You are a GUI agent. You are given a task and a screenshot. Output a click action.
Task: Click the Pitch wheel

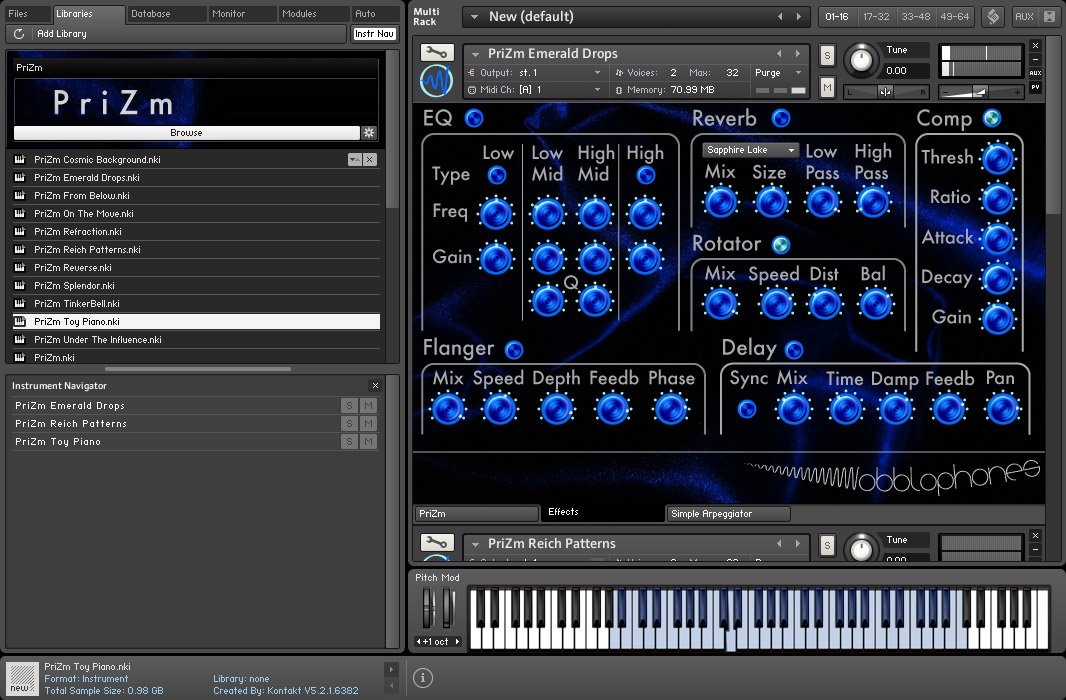click(428, 608)
